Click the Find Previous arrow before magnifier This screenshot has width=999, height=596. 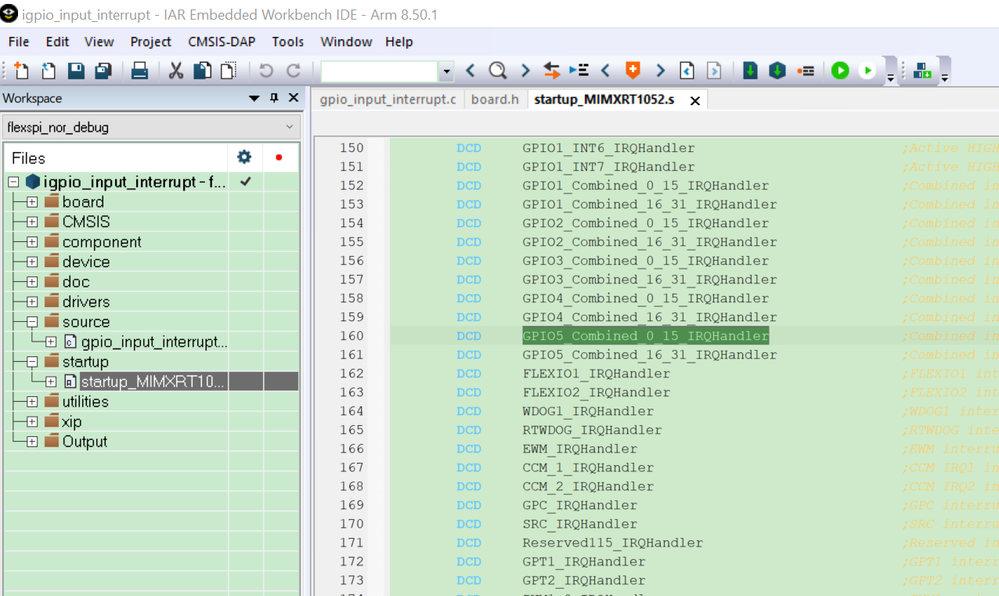(x=470, y=71)
